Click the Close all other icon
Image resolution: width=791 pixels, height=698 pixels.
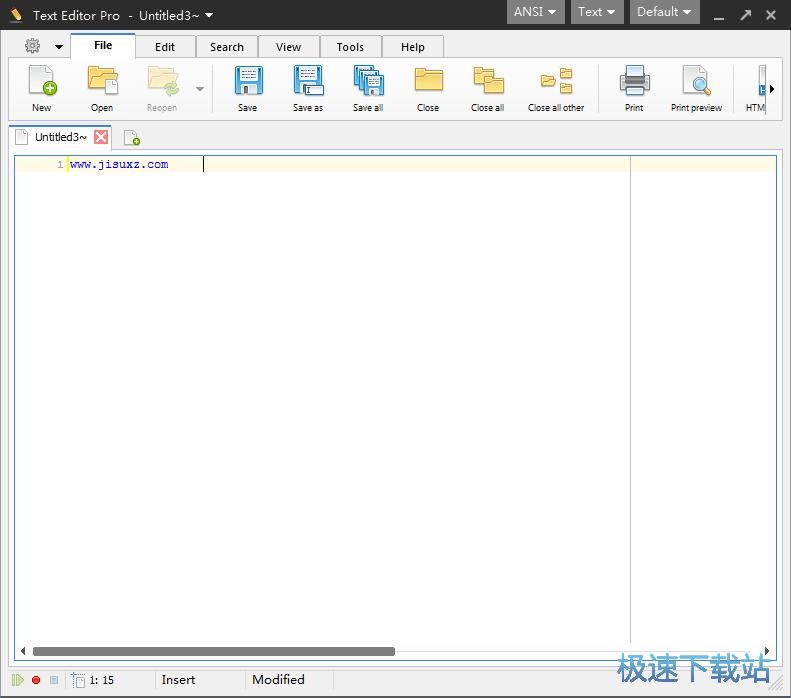(556, 82)
